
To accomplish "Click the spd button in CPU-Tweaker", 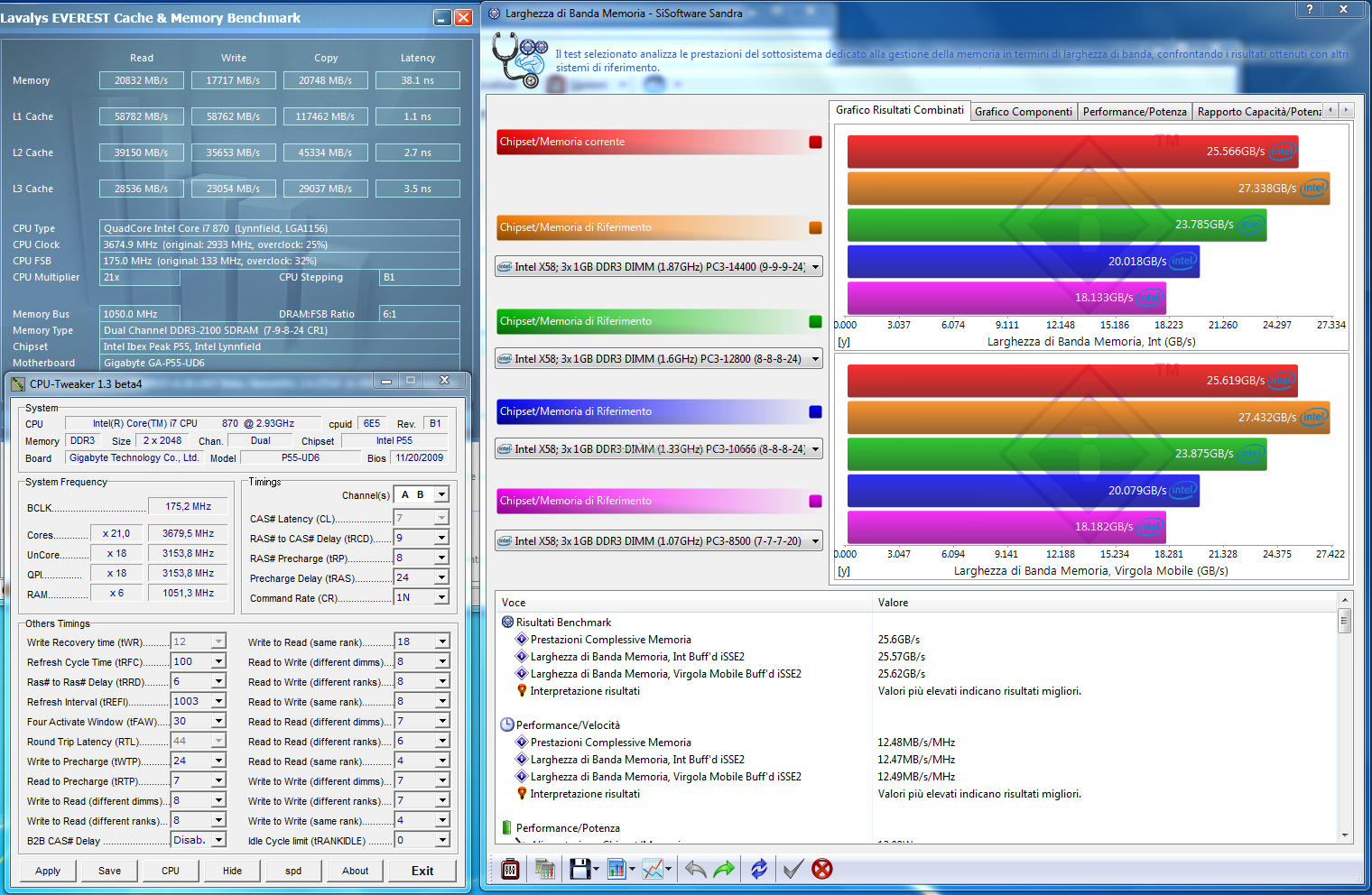I will [293, 871].
